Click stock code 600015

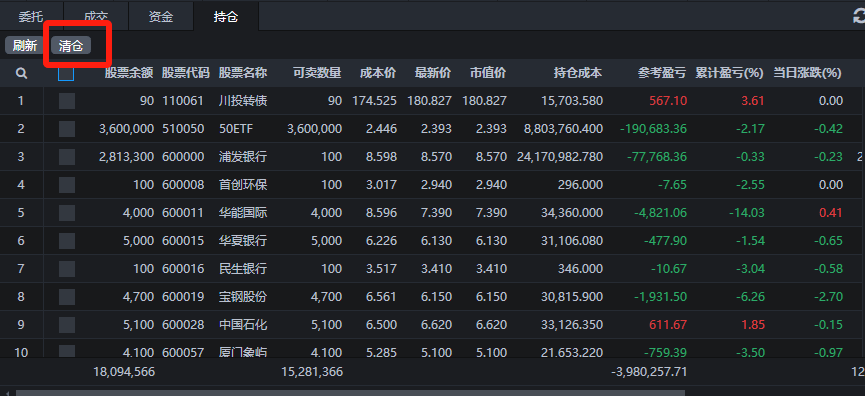(x=183, y=241)
